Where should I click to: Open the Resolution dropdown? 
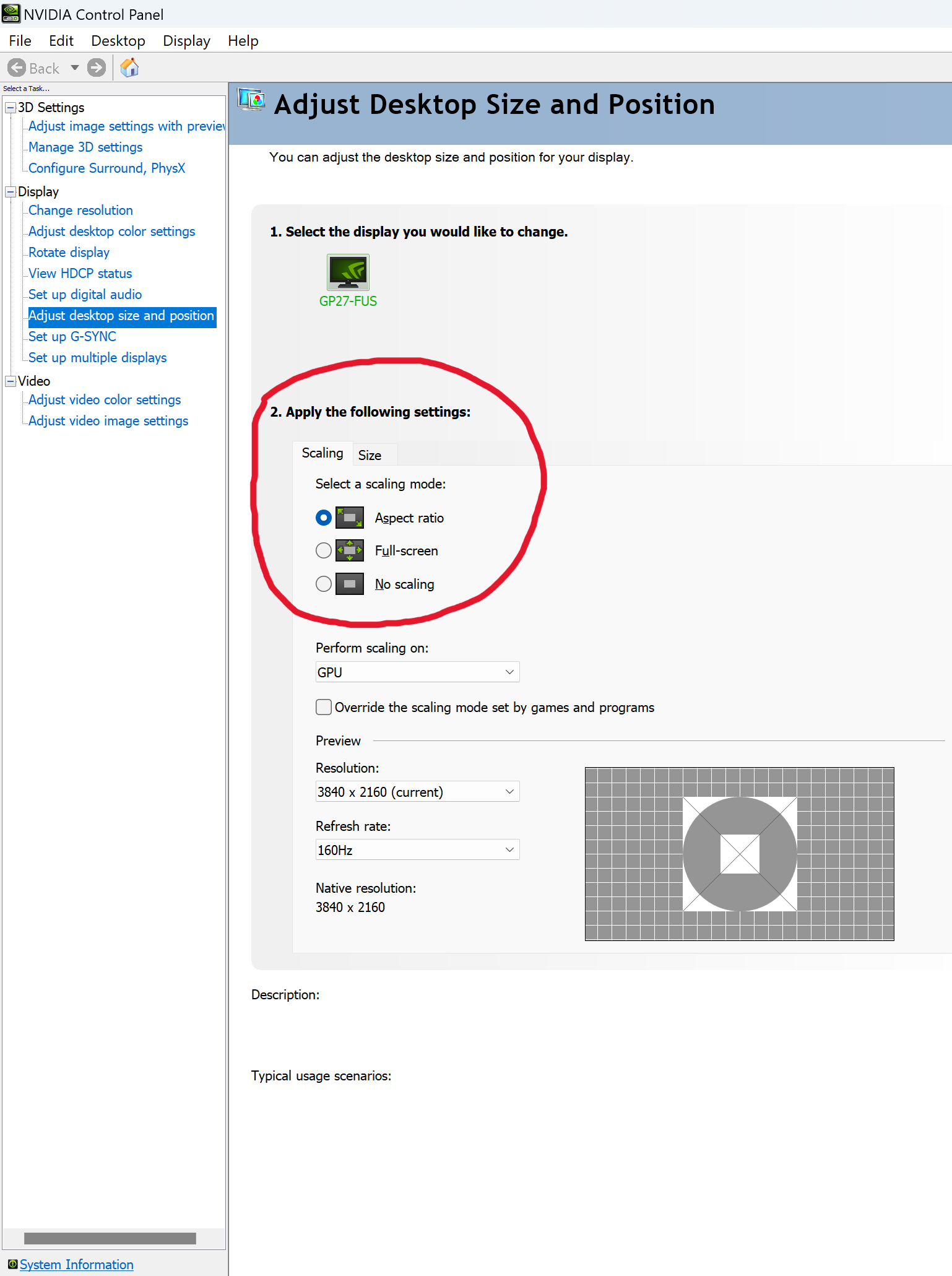417,792
